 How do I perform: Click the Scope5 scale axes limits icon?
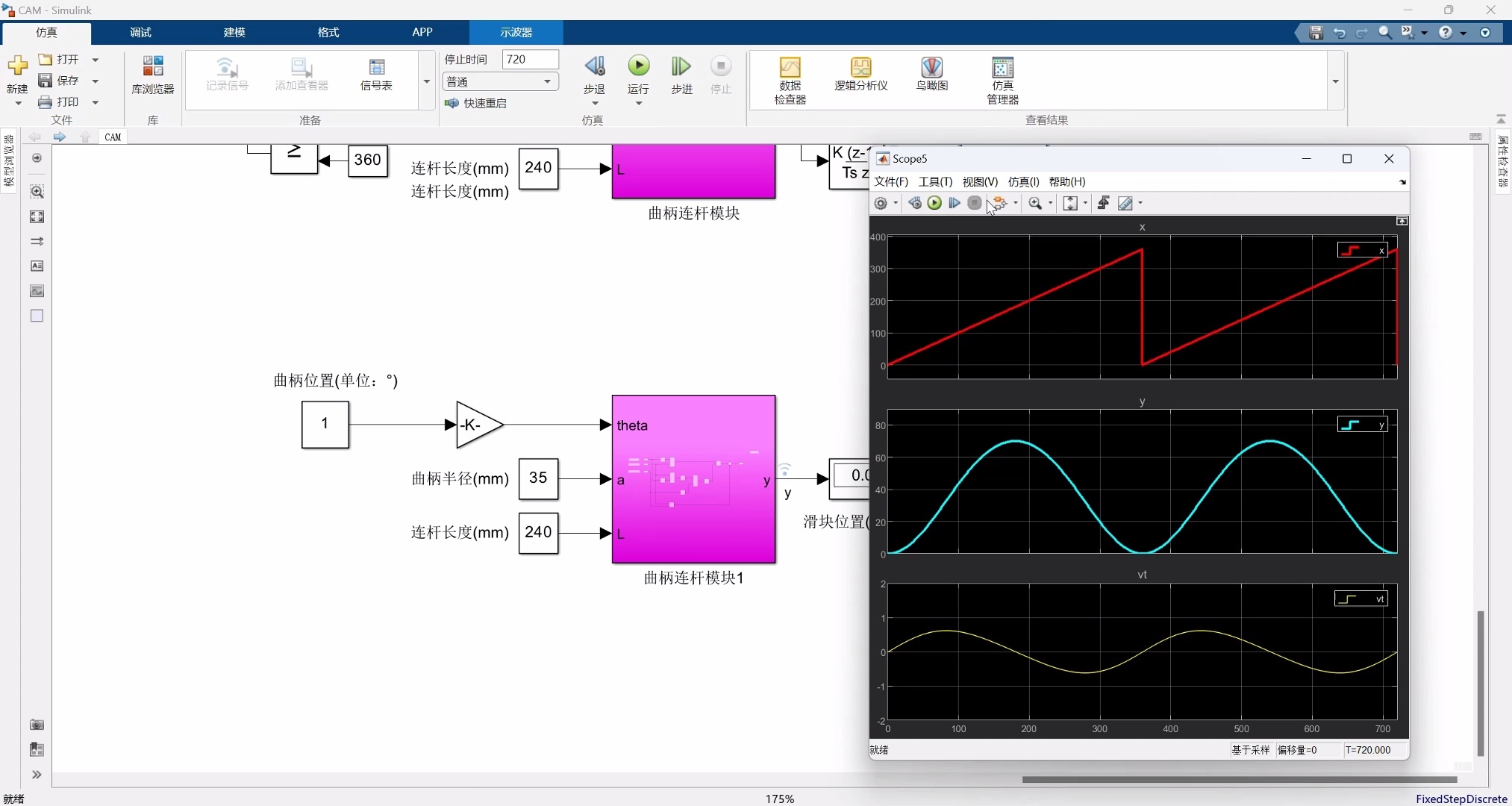click(1069, 203)
